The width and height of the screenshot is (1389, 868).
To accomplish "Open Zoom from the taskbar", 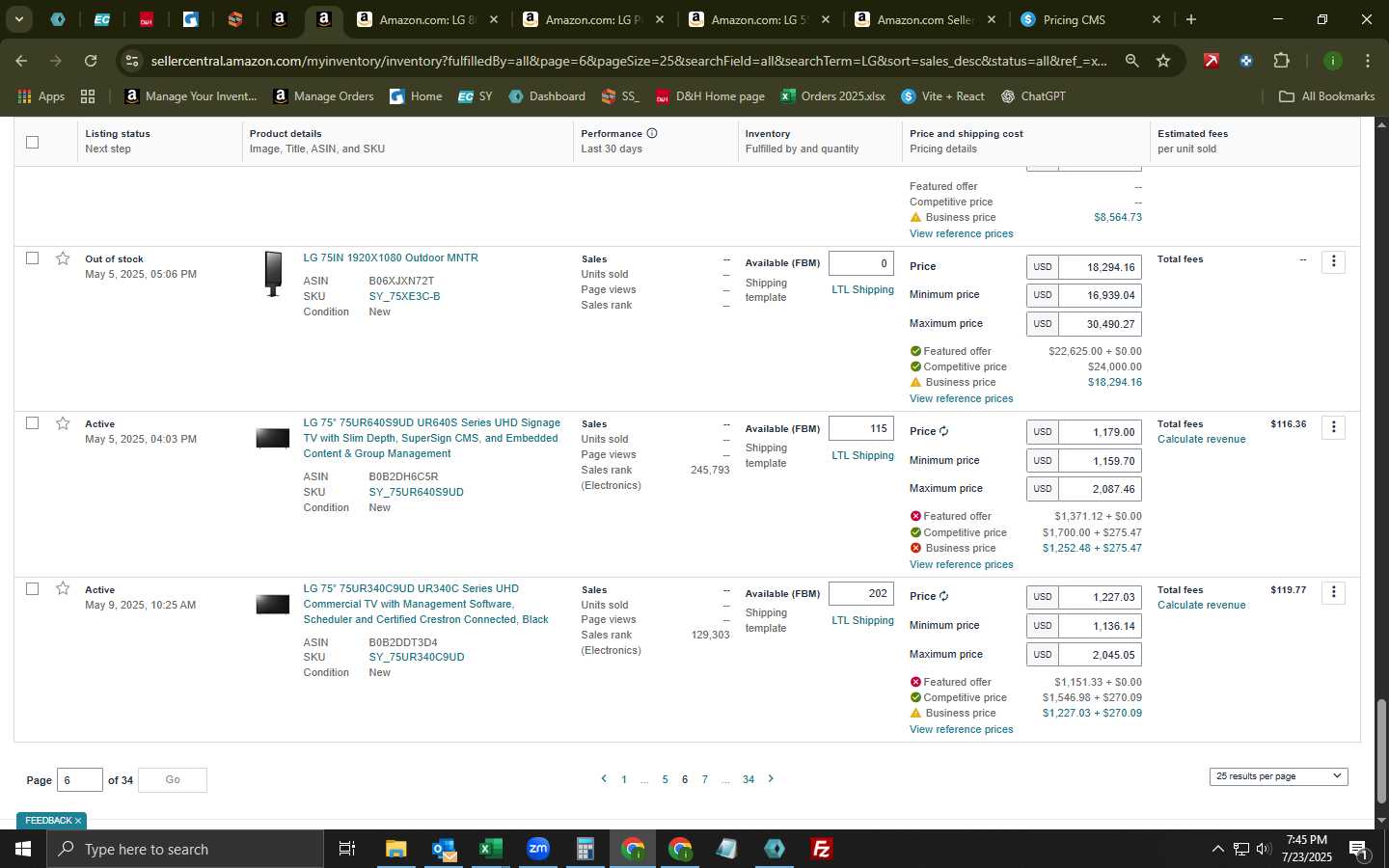I will pos(538,849).
